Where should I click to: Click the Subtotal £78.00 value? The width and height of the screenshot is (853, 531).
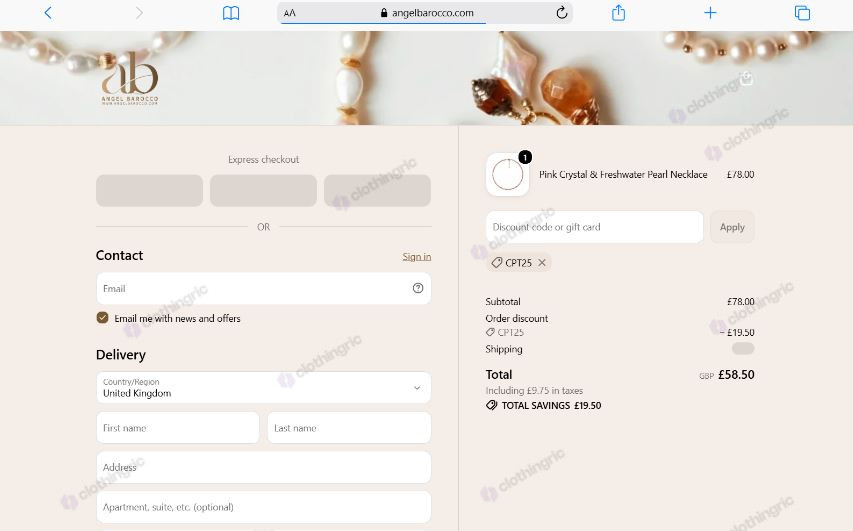tap(740, 301)
